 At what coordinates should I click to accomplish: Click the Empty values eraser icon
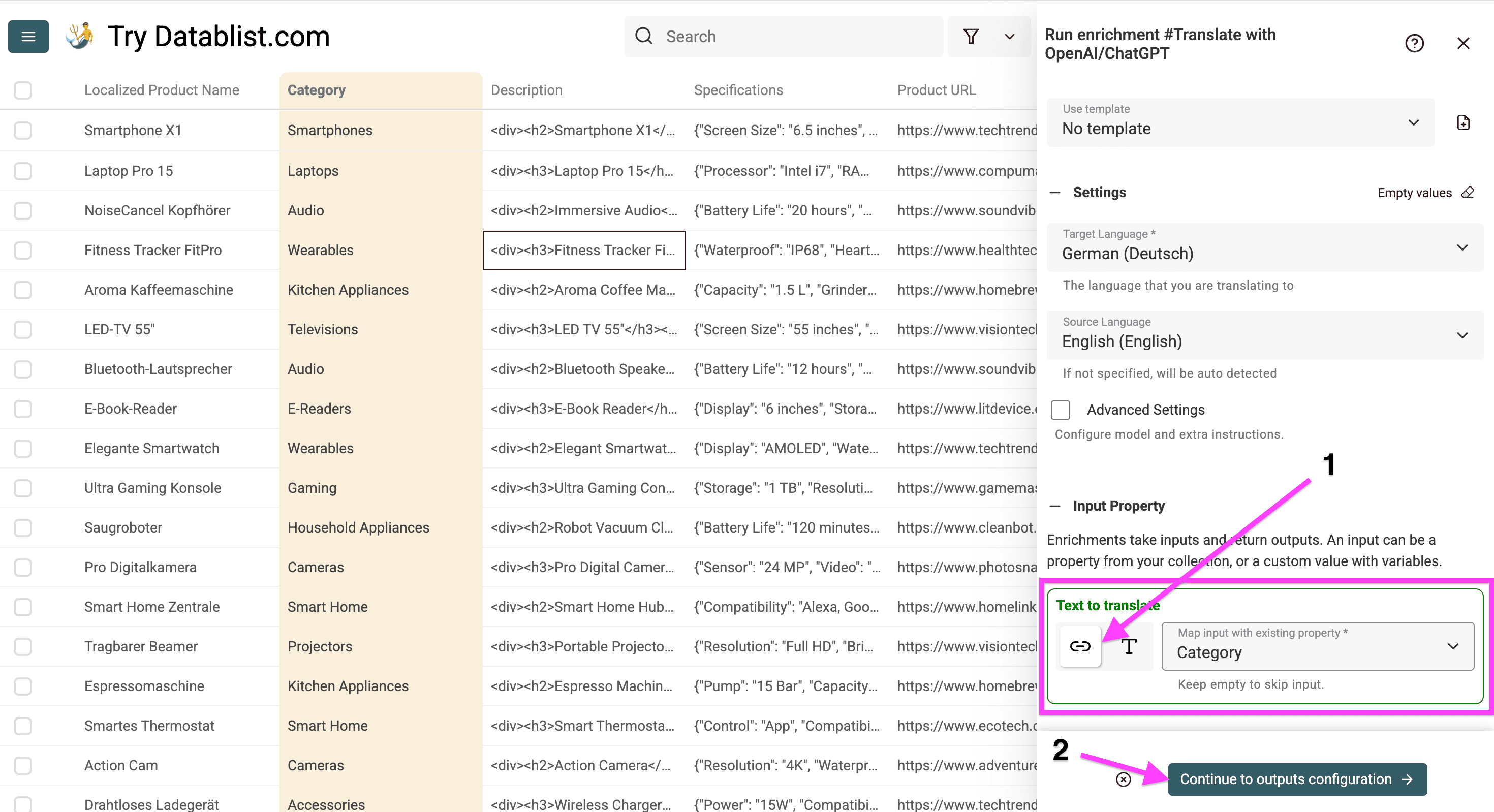click(1468, 193)
